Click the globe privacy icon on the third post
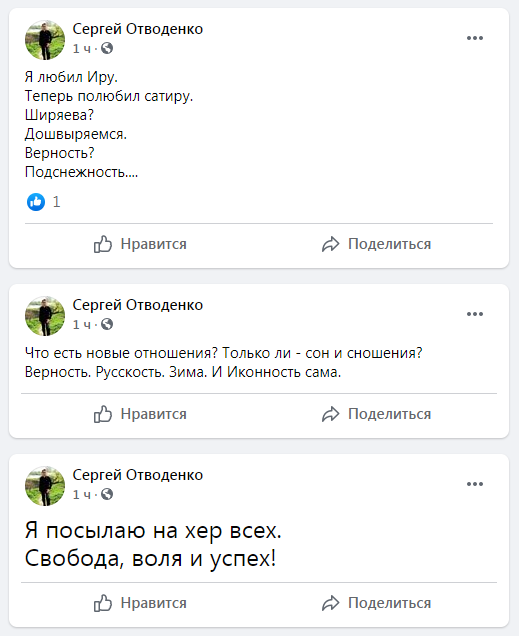This screenshot has height=636, width=519. coord(107,494)
